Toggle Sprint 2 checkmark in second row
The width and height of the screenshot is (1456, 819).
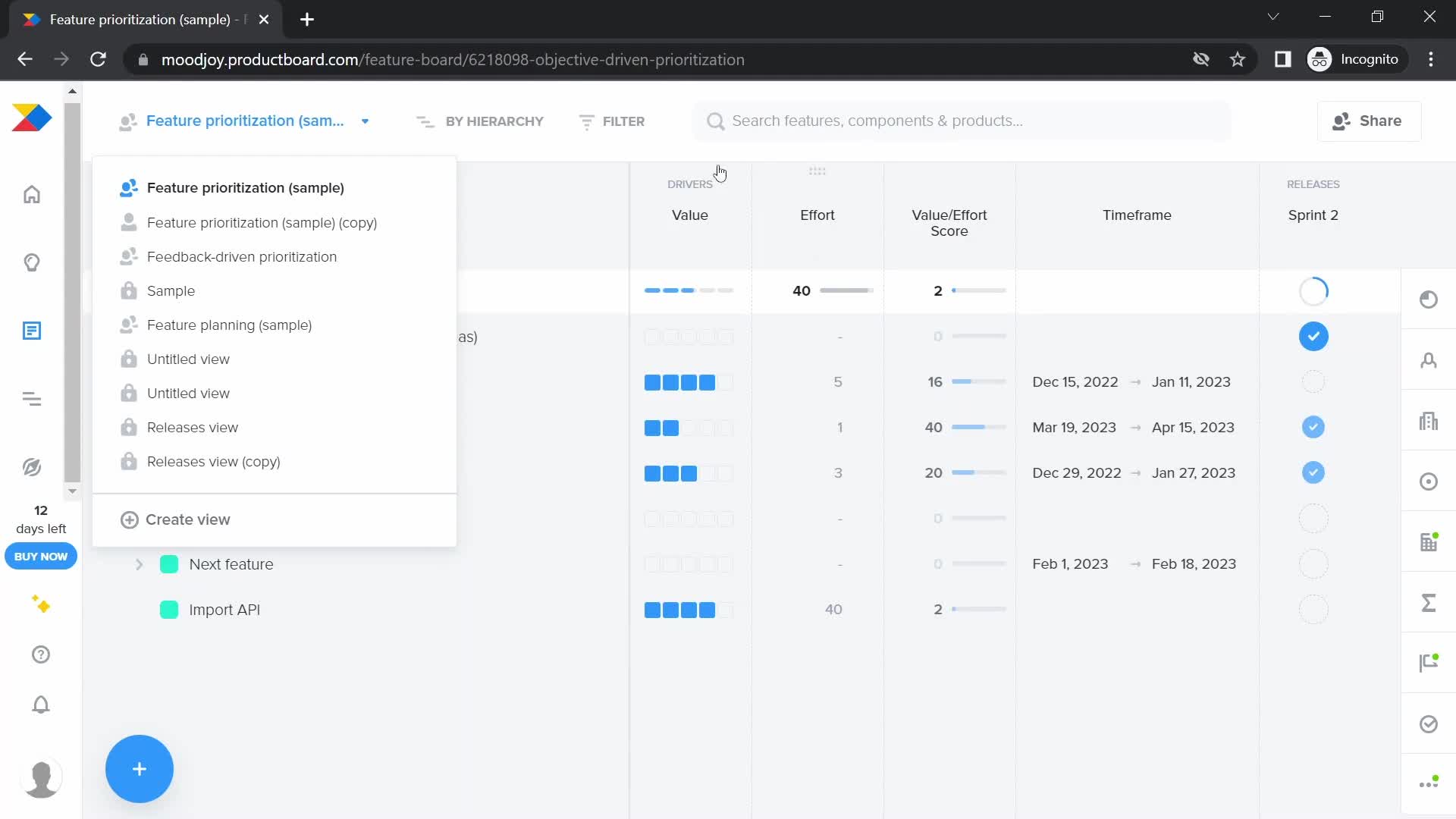[x=1313, y=336]
